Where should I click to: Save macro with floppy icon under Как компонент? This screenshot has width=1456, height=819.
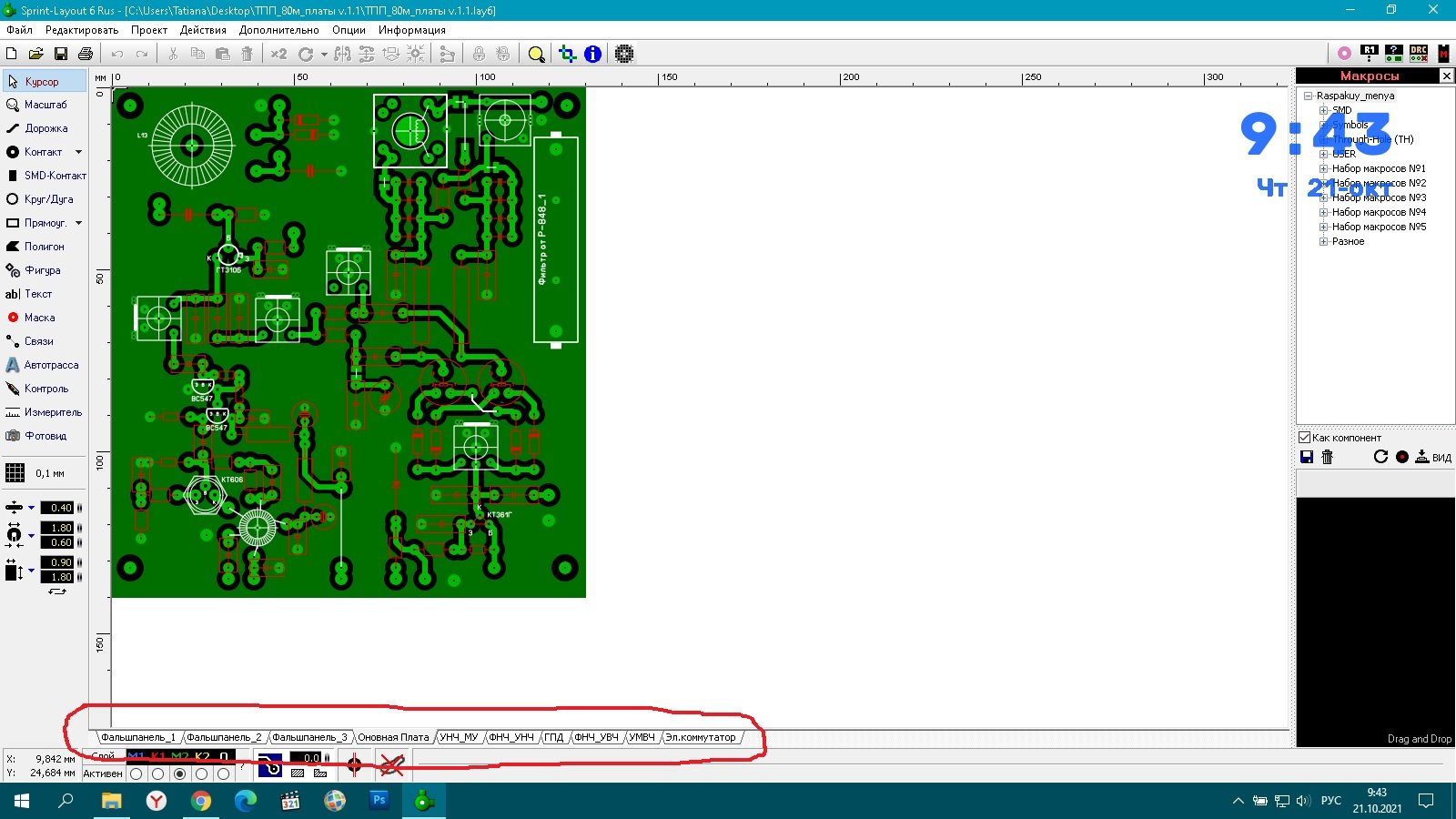(1307, 457)
